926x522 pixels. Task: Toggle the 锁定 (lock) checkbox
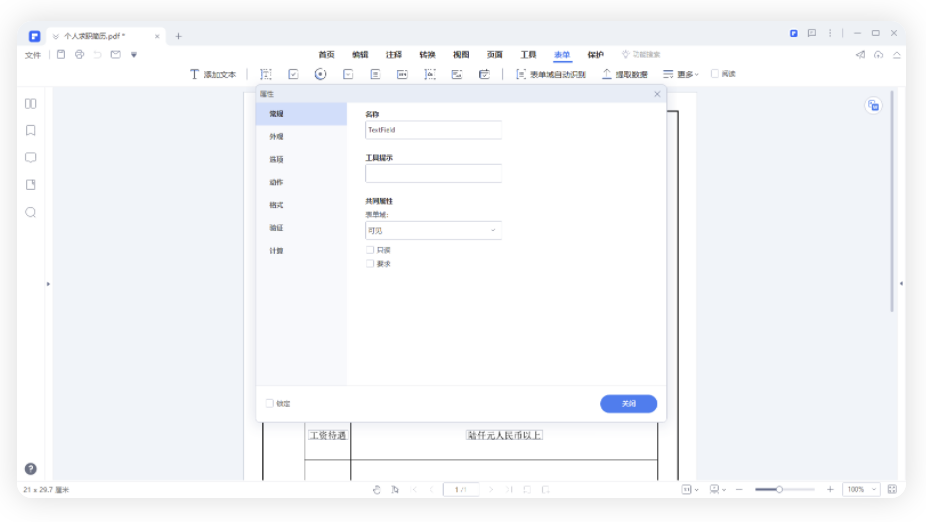coord(270,404)
